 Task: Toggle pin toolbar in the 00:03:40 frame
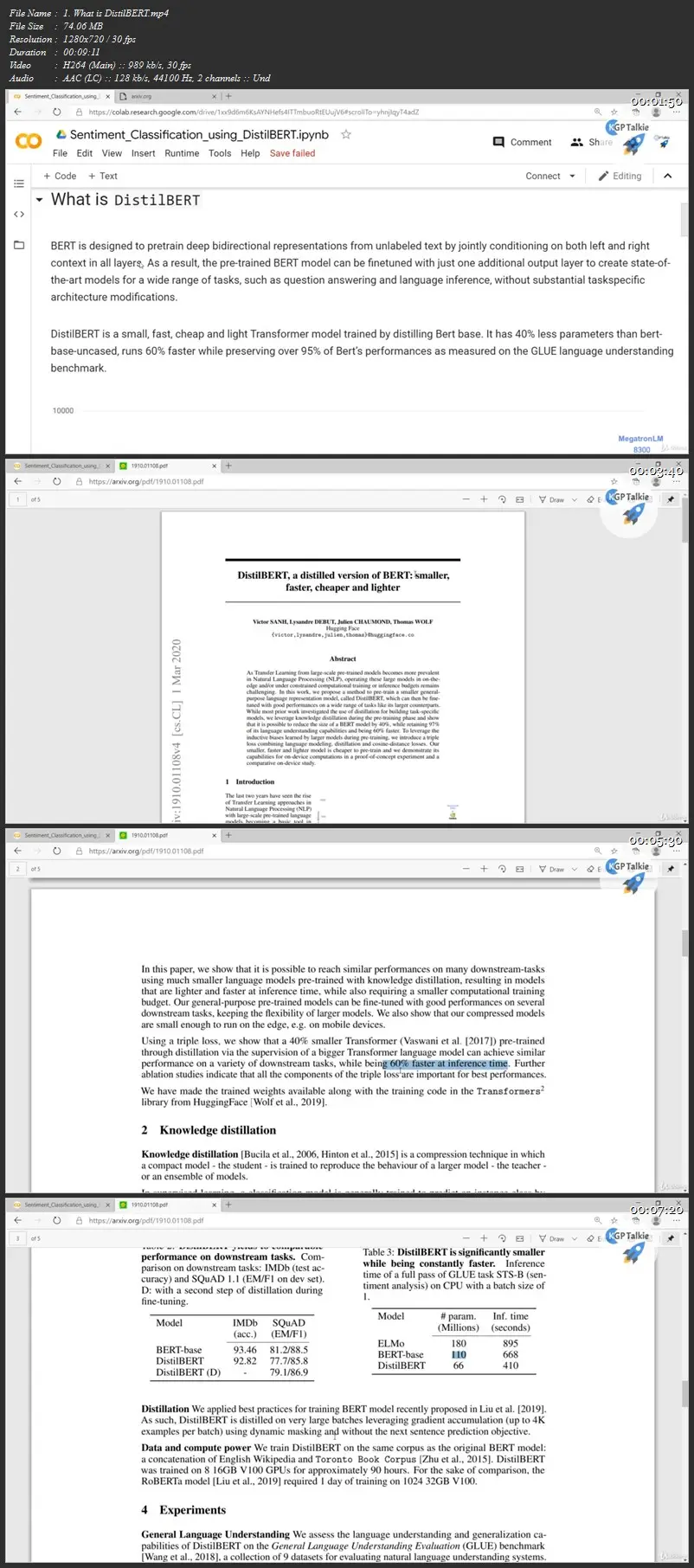tap(670, 499)
